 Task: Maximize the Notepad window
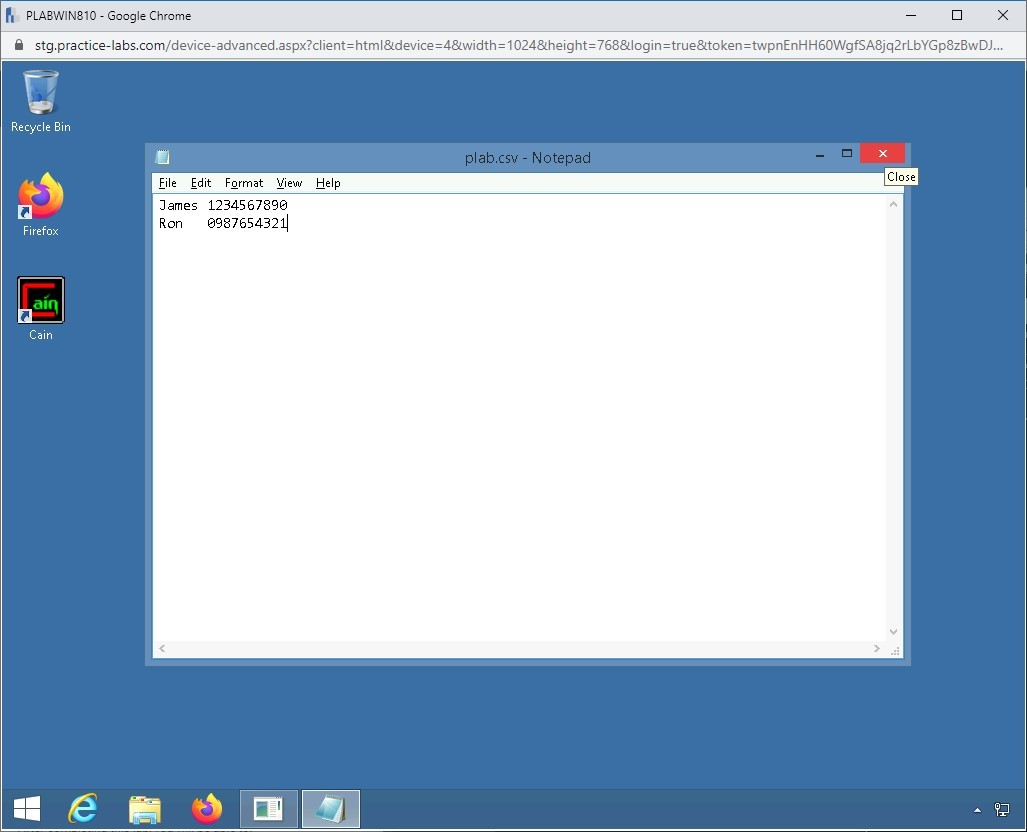(x=847, y=154)
